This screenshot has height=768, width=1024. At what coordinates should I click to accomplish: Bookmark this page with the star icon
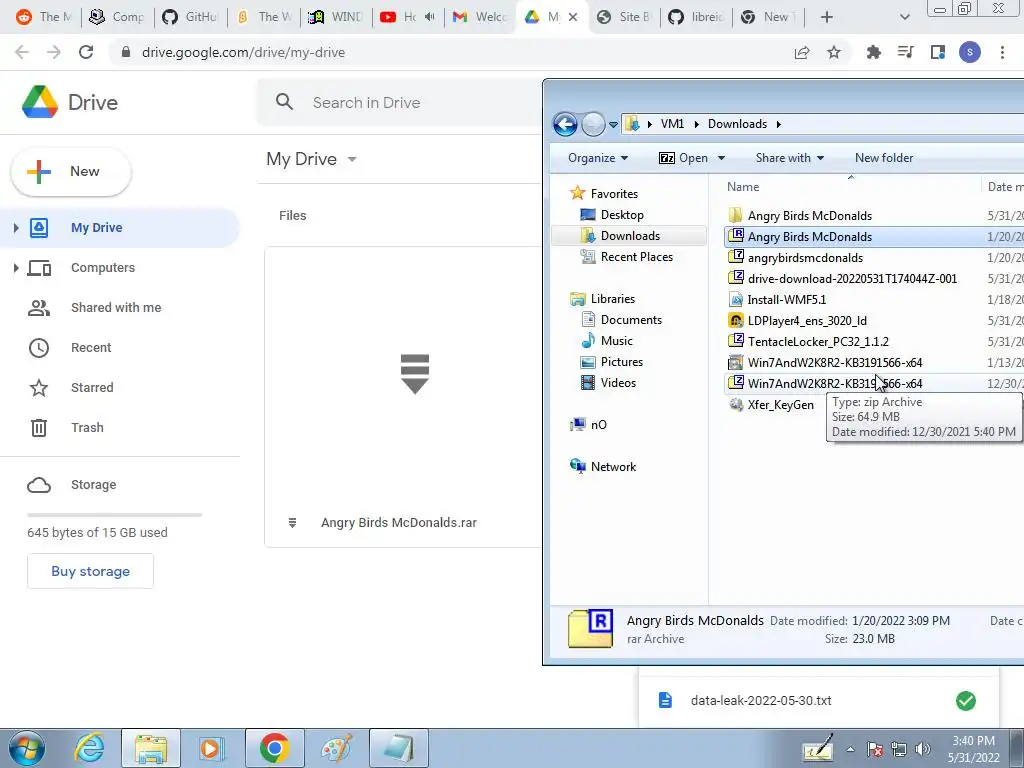click(834, 52)
